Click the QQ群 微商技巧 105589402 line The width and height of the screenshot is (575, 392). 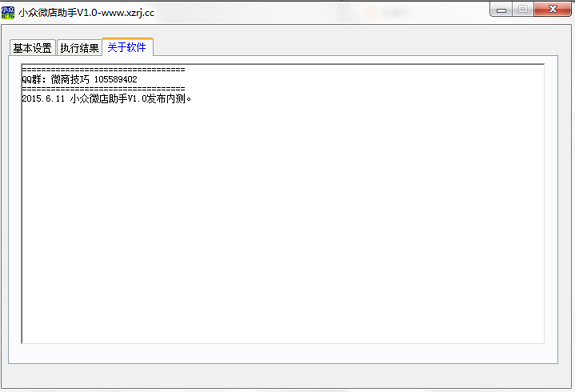[80, 79]
